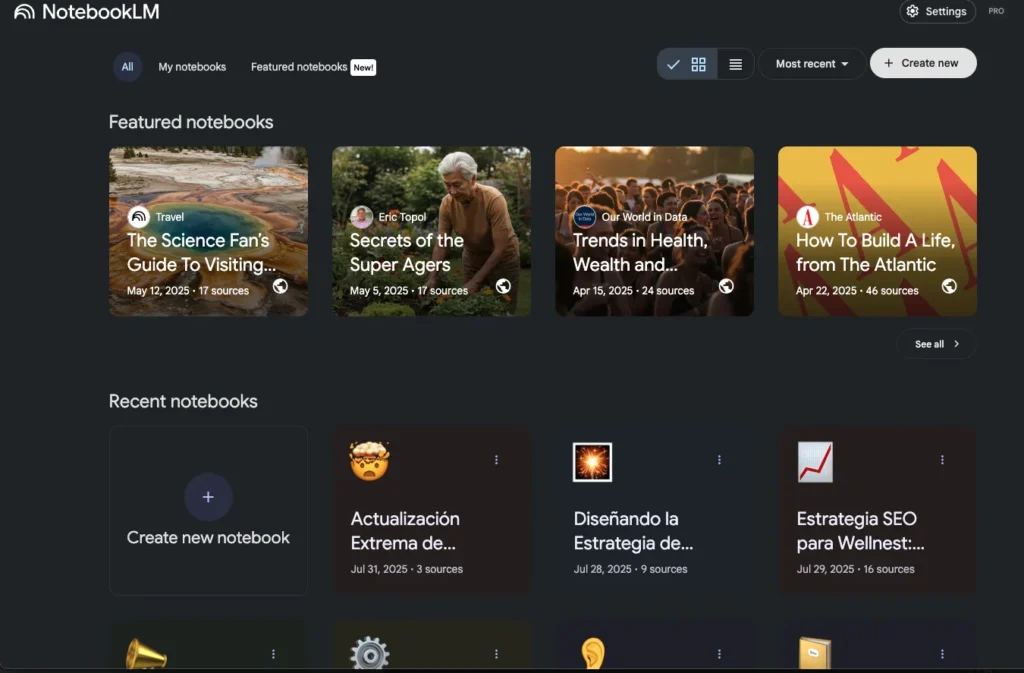Click See all featured notebooks
This screenshot has height=673, width=1024.
click(936, 344)
